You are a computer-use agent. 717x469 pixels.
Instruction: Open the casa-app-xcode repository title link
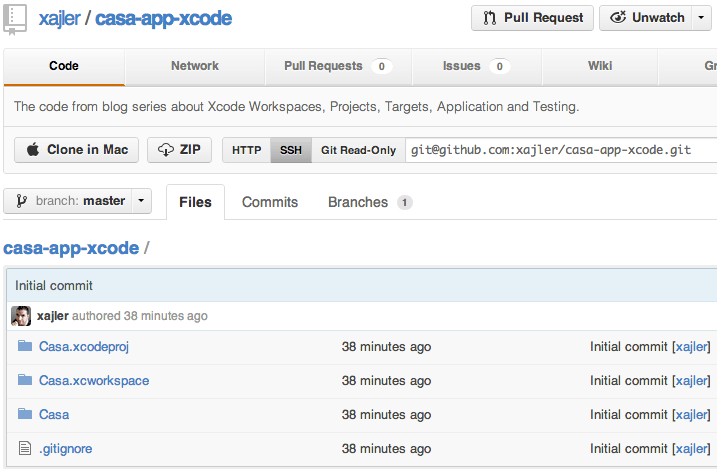163,19
